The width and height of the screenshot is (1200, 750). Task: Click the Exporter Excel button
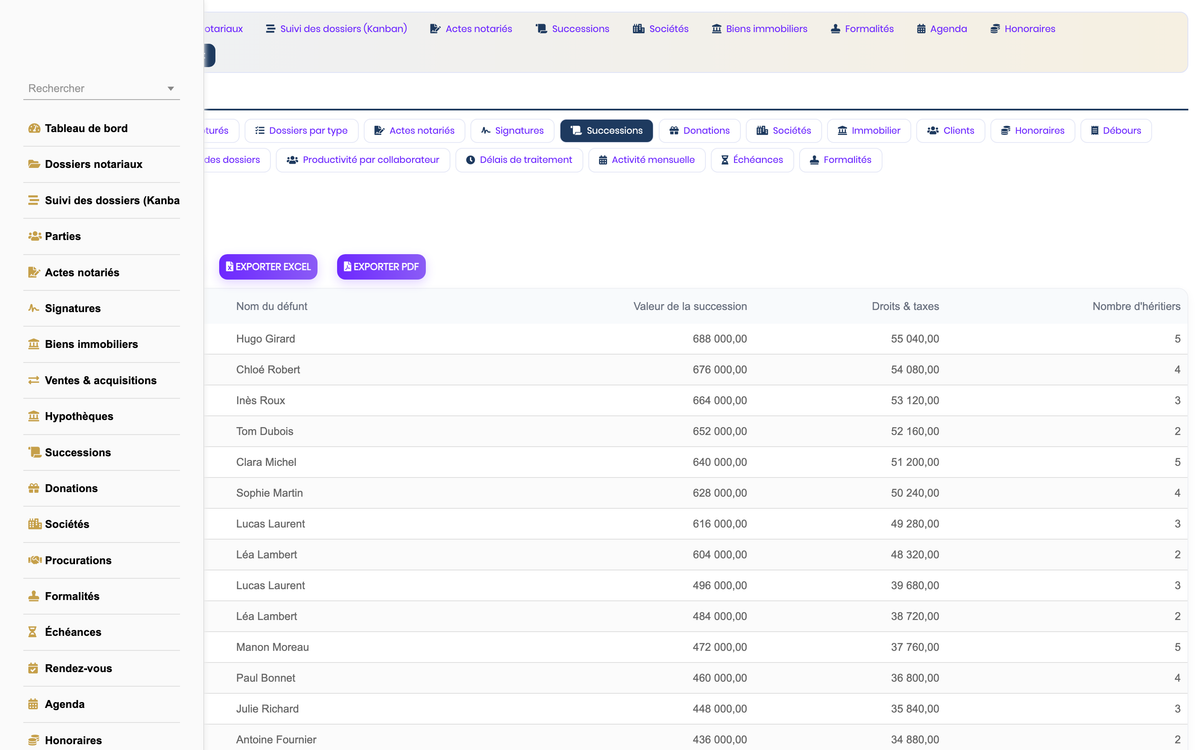(268, 267)
